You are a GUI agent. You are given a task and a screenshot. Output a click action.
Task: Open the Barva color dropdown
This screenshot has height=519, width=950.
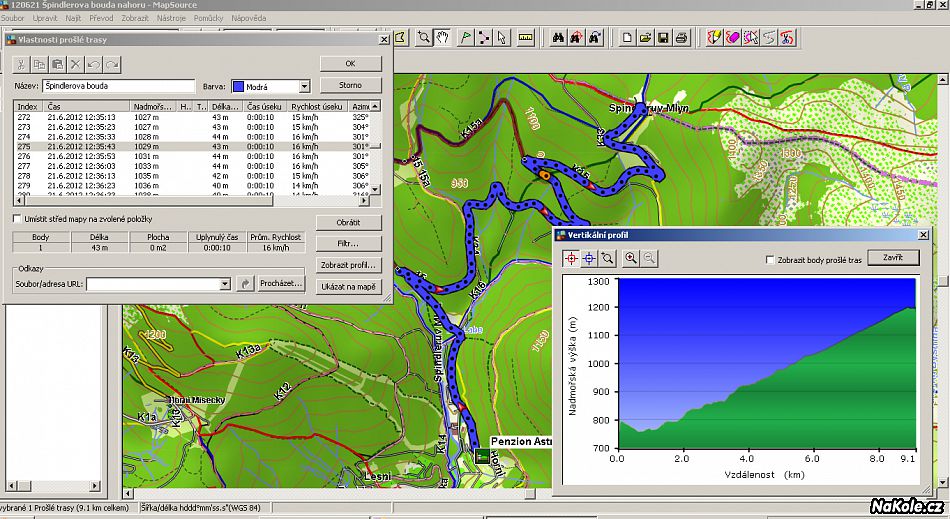pyautogui.click(x=304, y=87)
